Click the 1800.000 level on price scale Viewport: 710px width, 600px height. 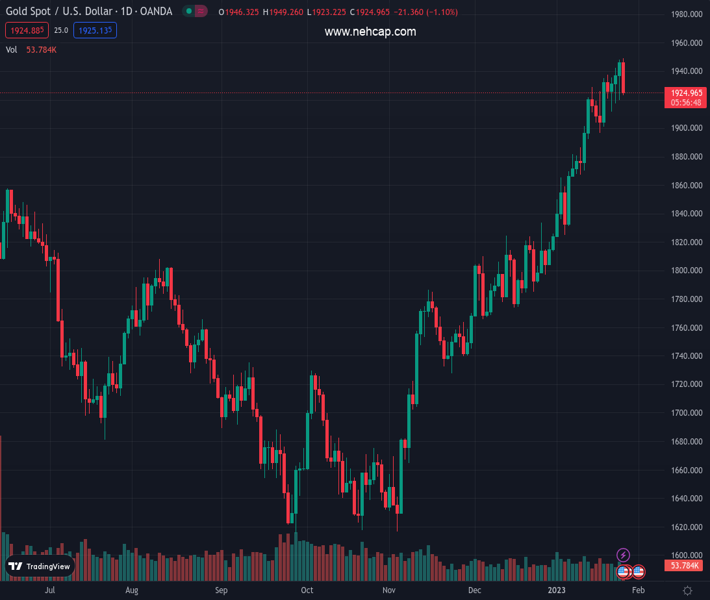click(x=685, y=271)
